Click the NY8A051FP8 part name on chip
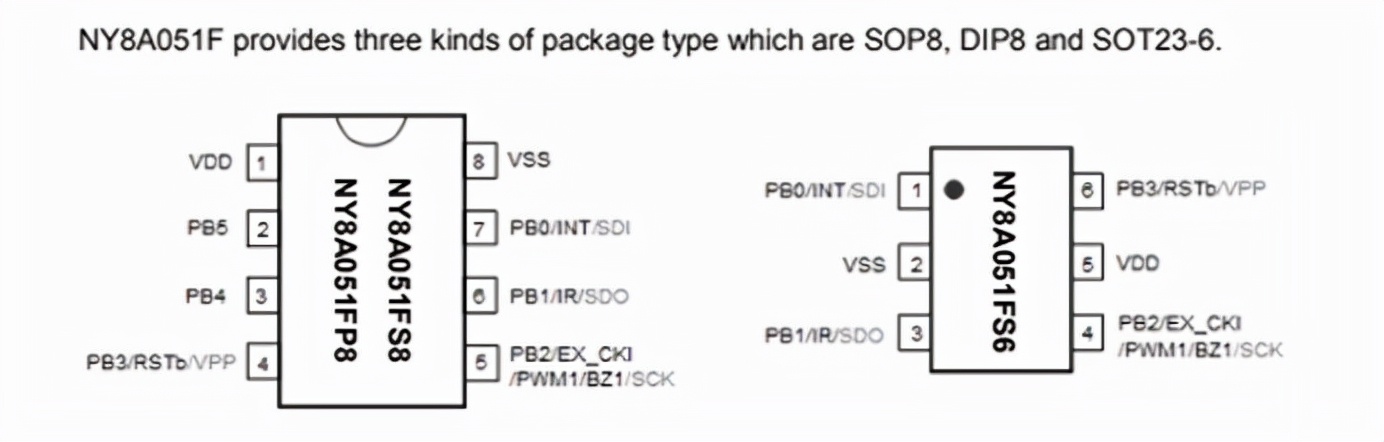This screenshot has height=442, width=1384. (x=345, y=270)
